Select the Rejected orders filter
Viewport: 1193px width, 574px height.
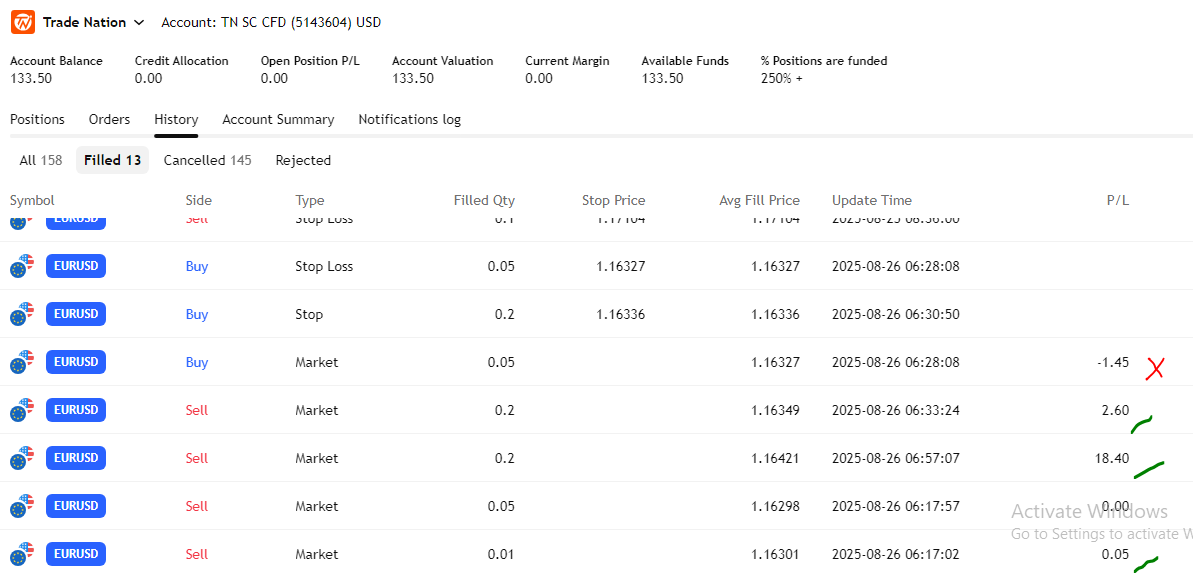[303, 160]
